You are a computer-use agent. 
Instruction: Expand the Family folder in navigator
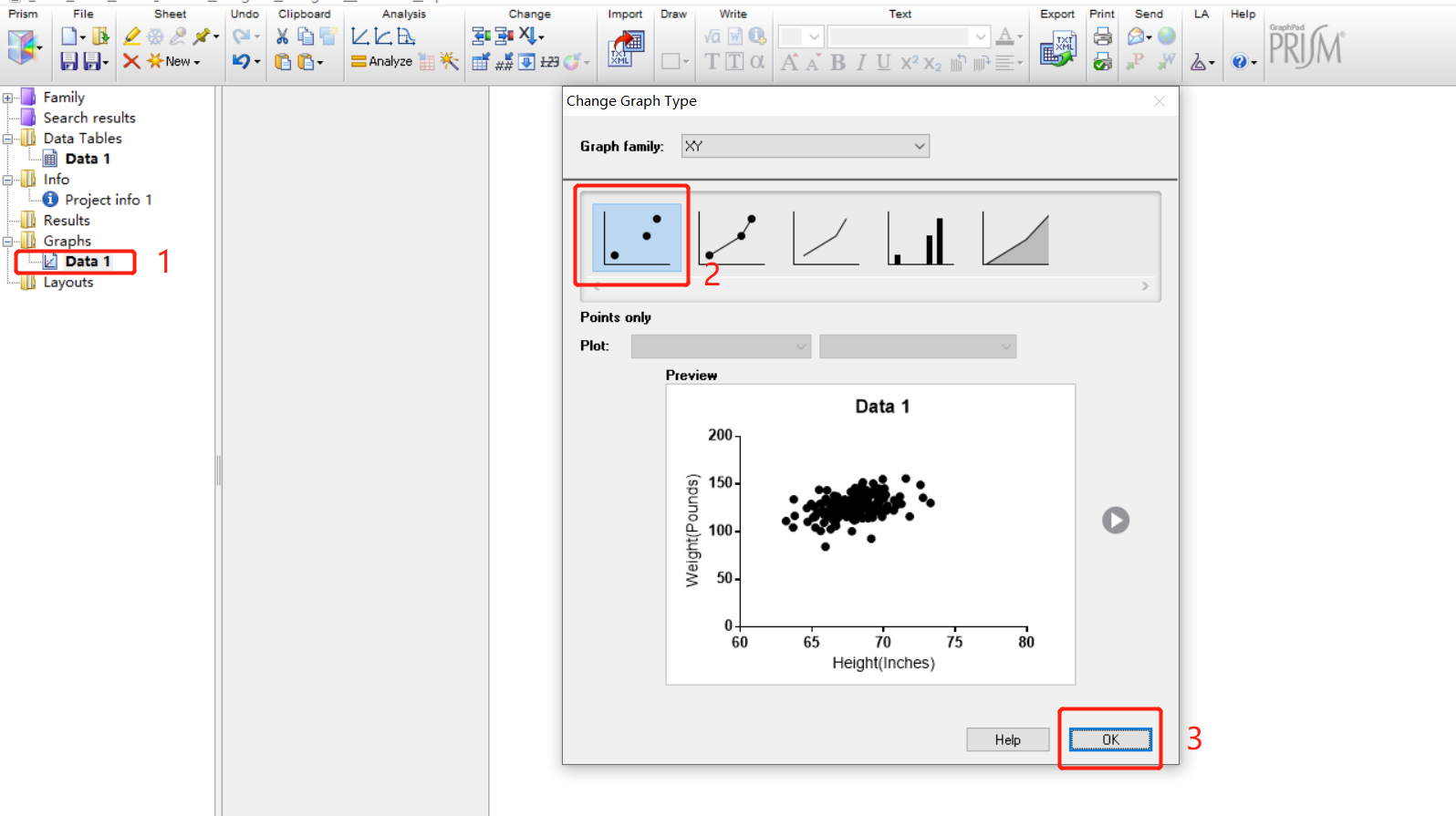(8, 98)
